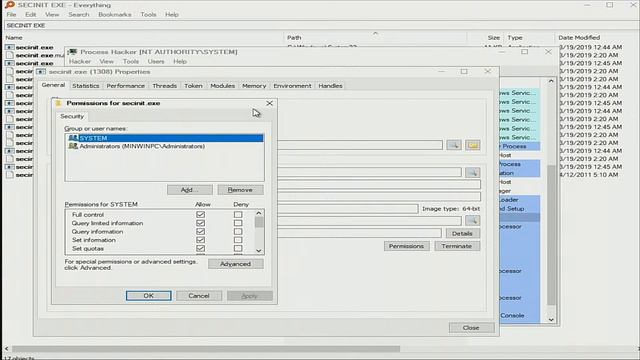Toggle Deny for Query limited information
The width and height of the screenshot is (640, 360).
[x=238, y=223]
